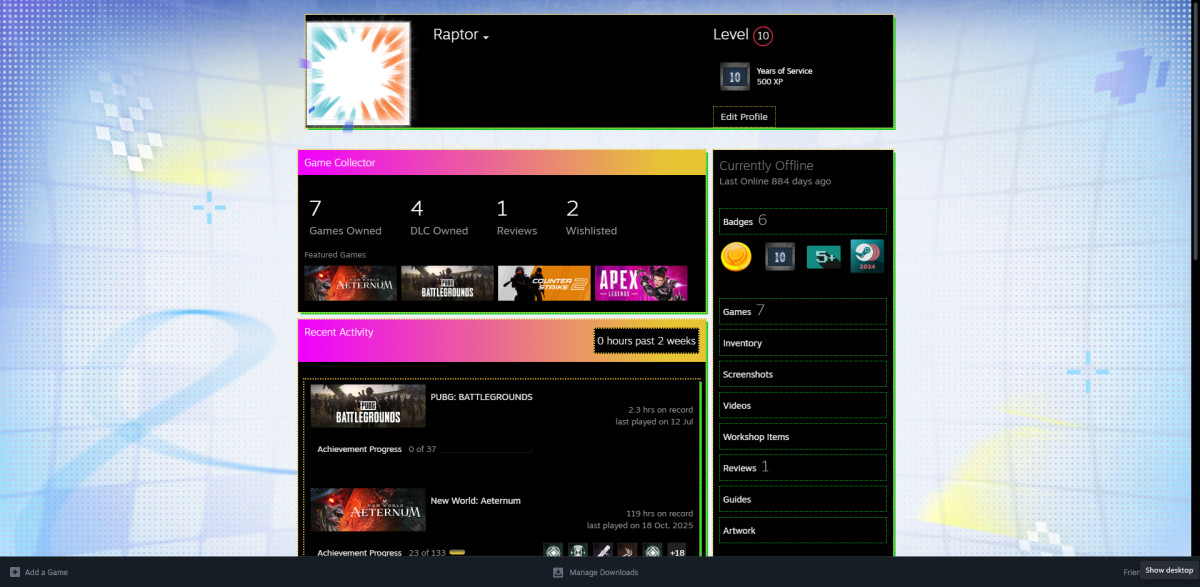This screenshot has height=587, width=1200.
Task: Open the Reviews 1 sidebar link
Action: pos(803,467)
